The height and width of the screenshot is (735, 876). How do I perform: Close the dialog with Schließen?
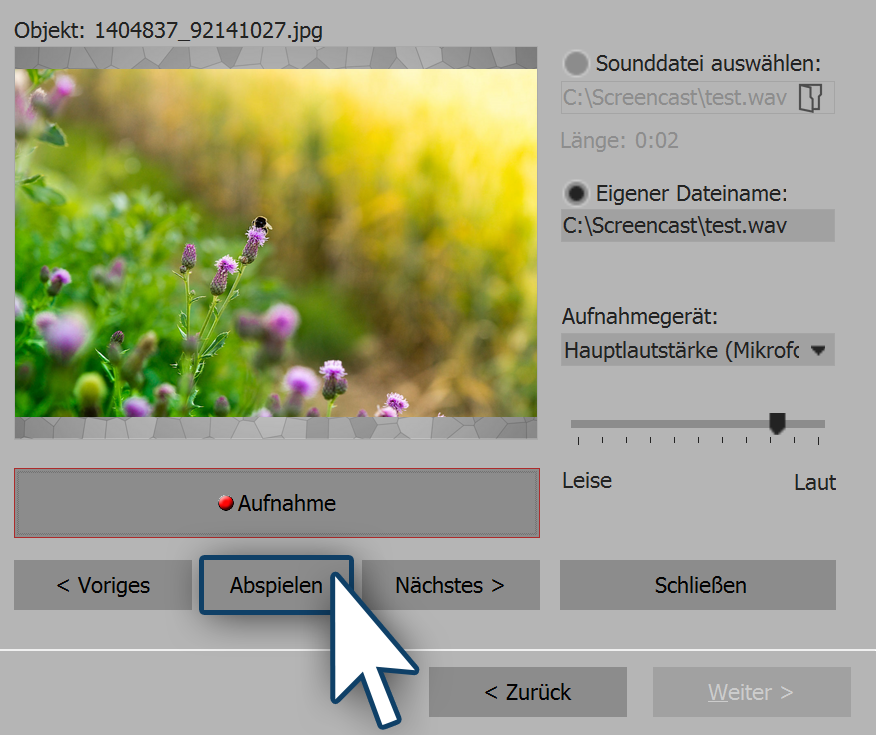[x=697, y=585]
